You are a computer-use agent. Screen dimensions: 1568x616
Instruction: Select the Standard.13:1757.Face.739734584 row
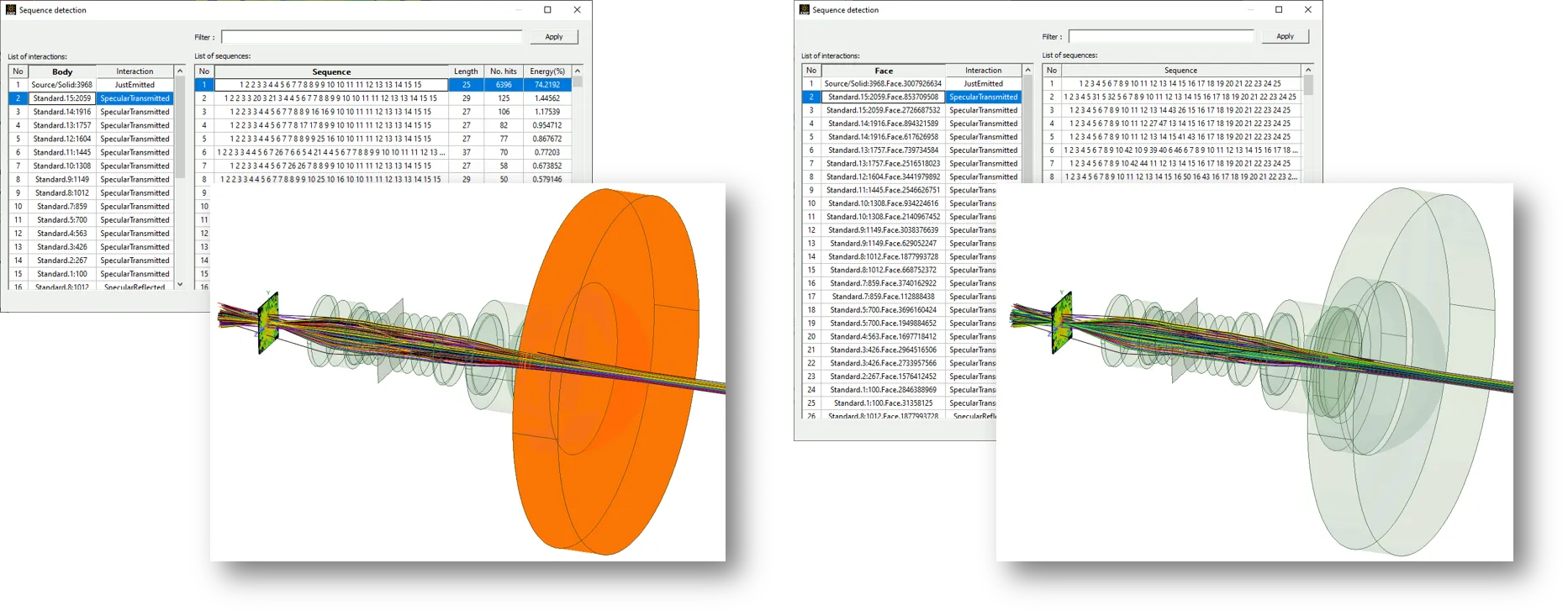pyautogui.click(x=883, y=150)
